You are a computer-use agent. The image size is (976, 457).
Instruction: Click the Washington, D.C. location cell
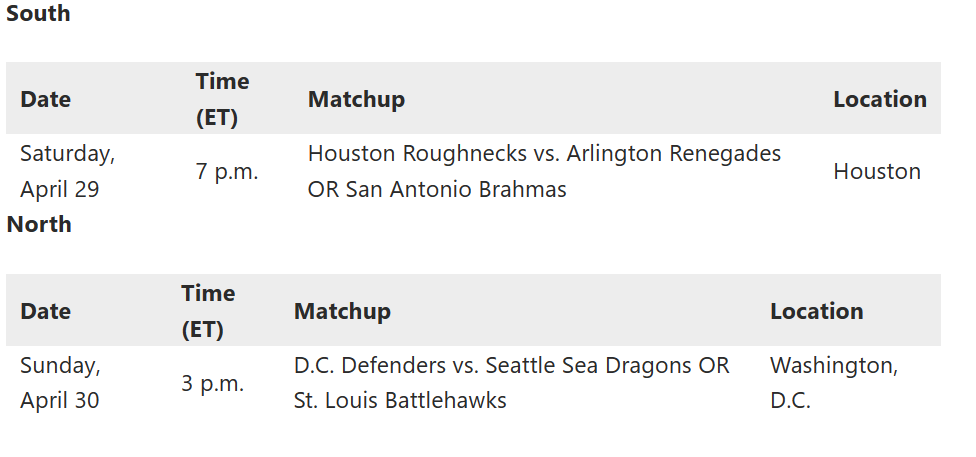tap(833, 383)
